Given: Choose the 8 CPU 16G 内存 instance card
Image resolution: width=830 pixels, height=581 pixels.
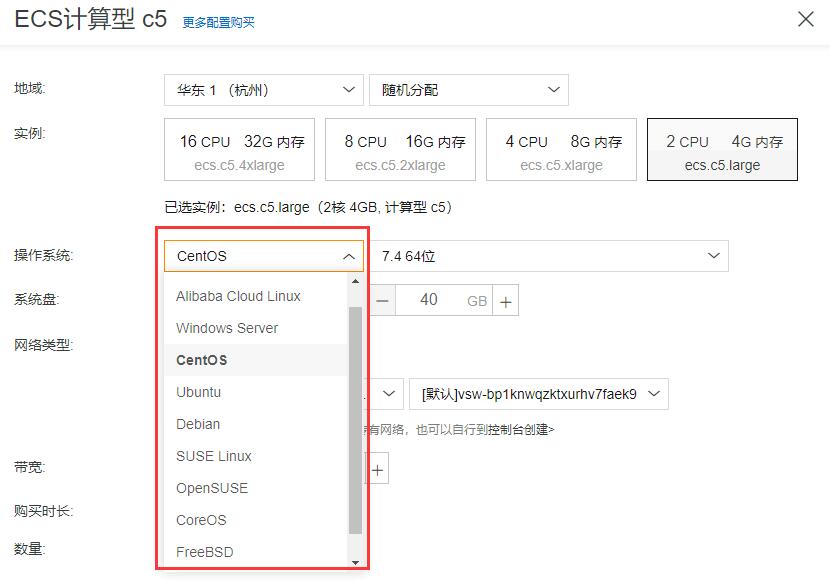Looking at the screenshot, I should click(400, 149).
